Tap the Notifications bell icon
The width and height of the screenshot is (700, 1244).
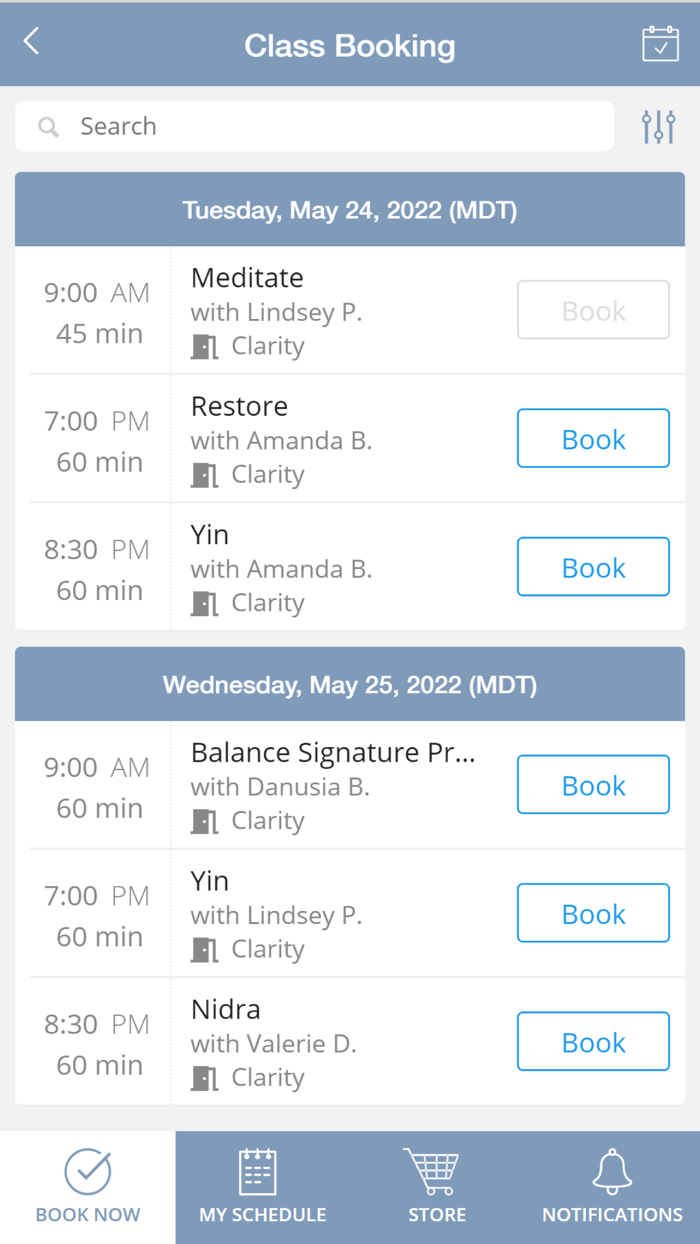tap(612, 1172)
